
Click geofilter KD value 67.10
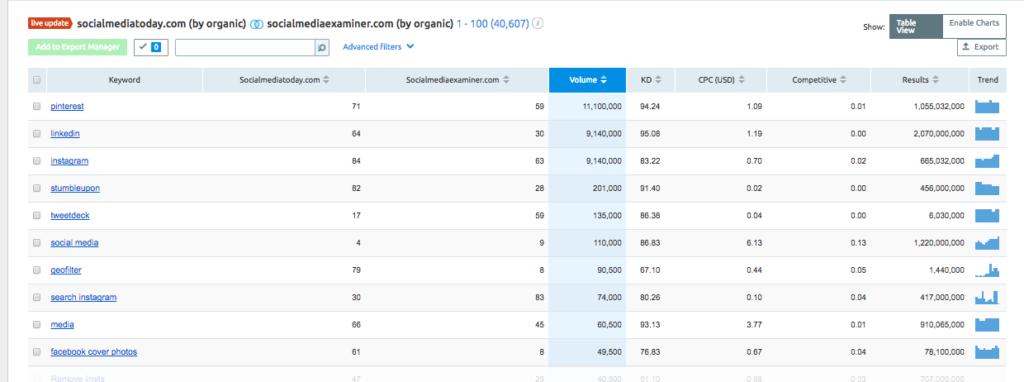tap(650, 270)
